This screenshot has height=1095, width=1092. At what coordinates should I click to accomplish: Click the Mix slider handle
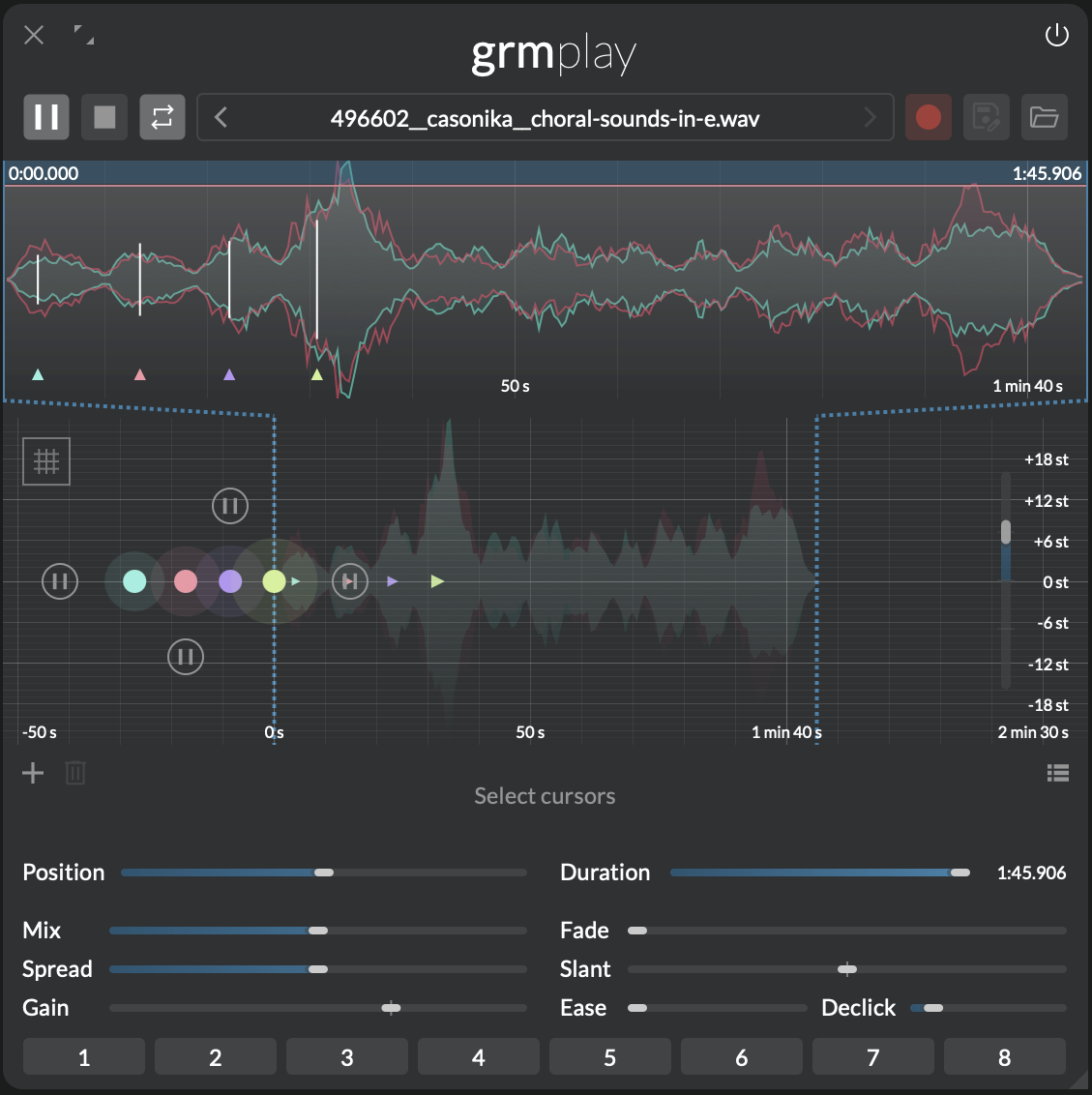pos(318,931)
